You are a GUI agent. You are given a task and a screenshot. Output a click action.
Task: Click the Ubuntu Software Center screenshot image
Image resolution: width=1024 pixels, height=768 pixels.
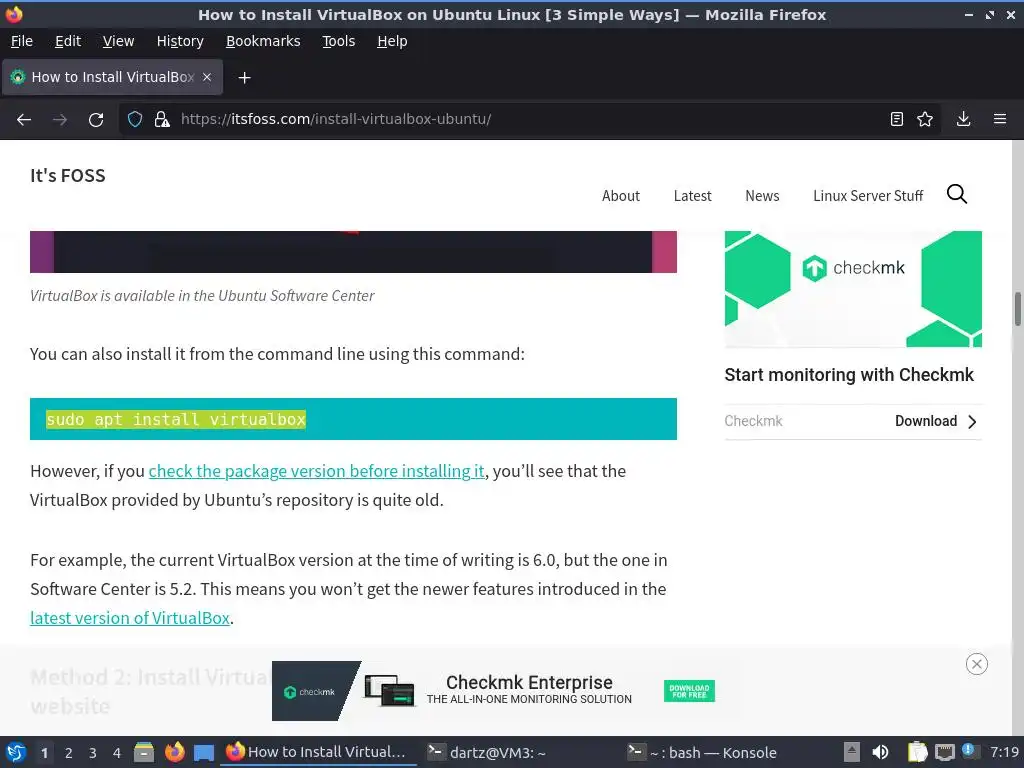(353, 251)
